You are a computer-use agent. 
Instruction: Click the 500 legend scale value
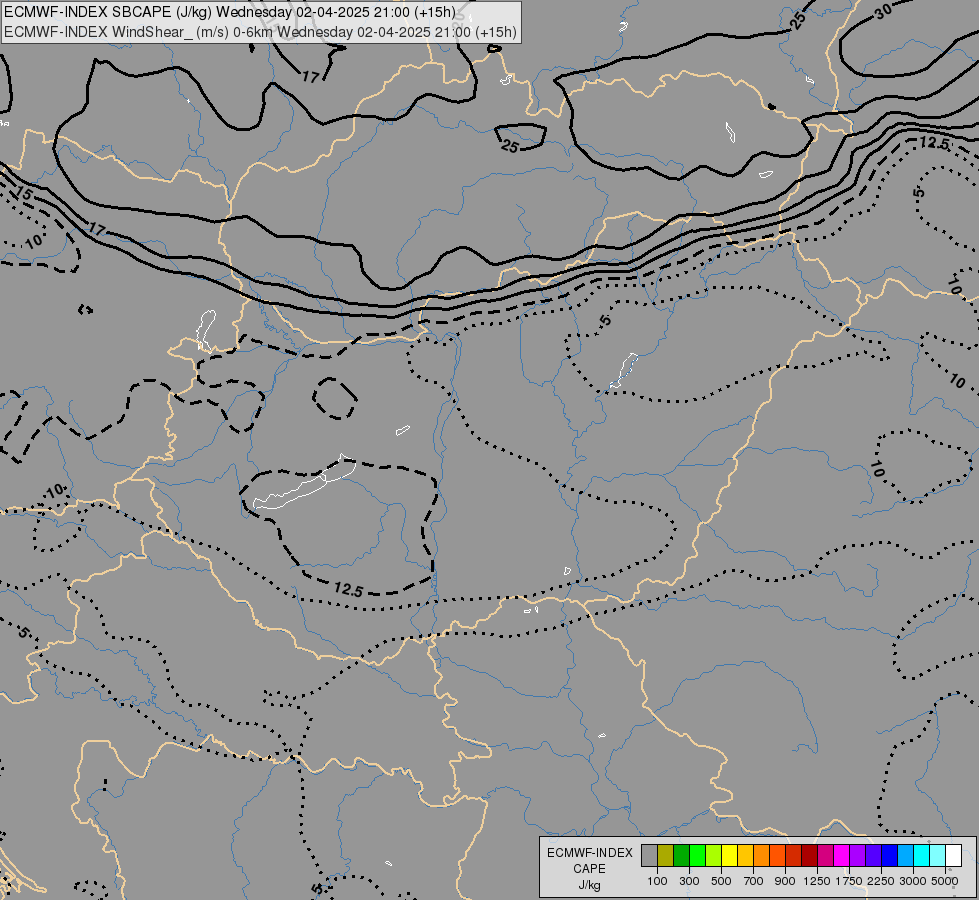pos(721,881)
